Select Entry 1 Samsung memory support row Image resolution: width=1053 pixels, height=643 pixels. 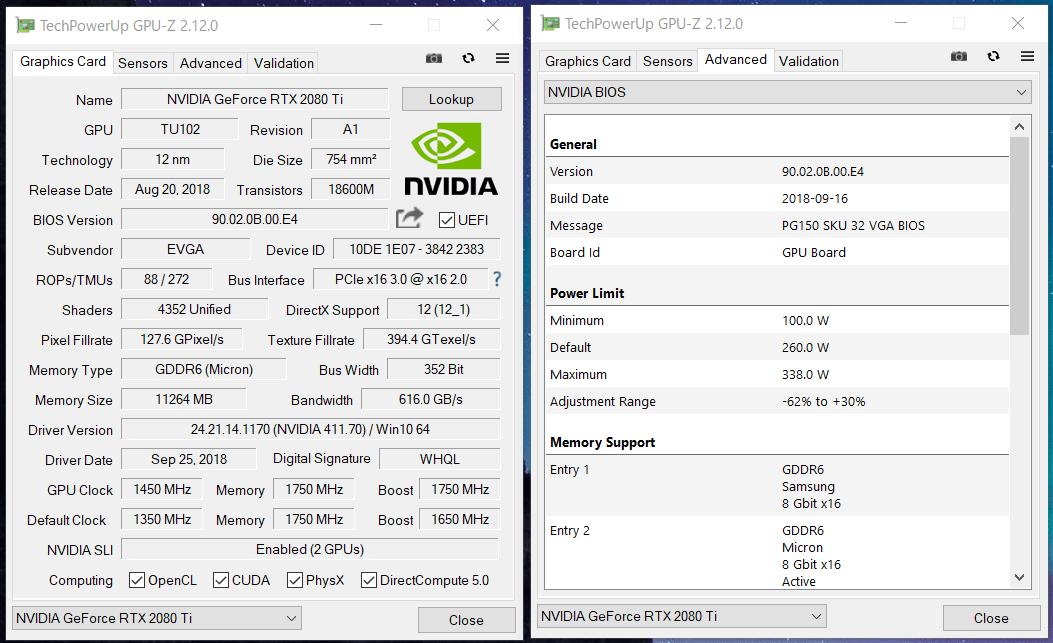click(x=777, y=486)
